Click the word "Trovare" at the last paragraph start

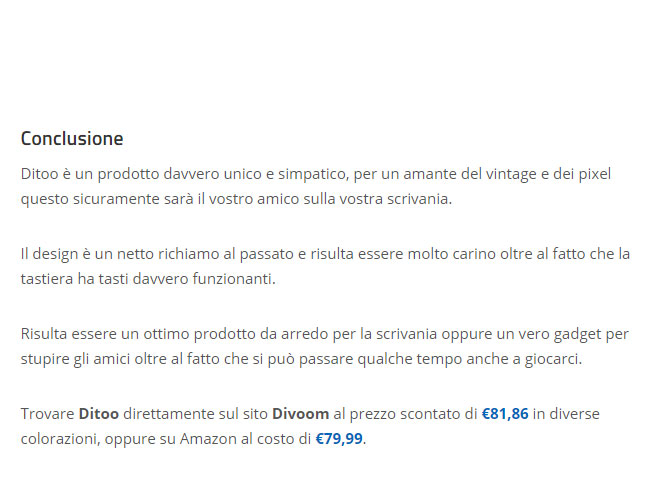tap(47, 413)
